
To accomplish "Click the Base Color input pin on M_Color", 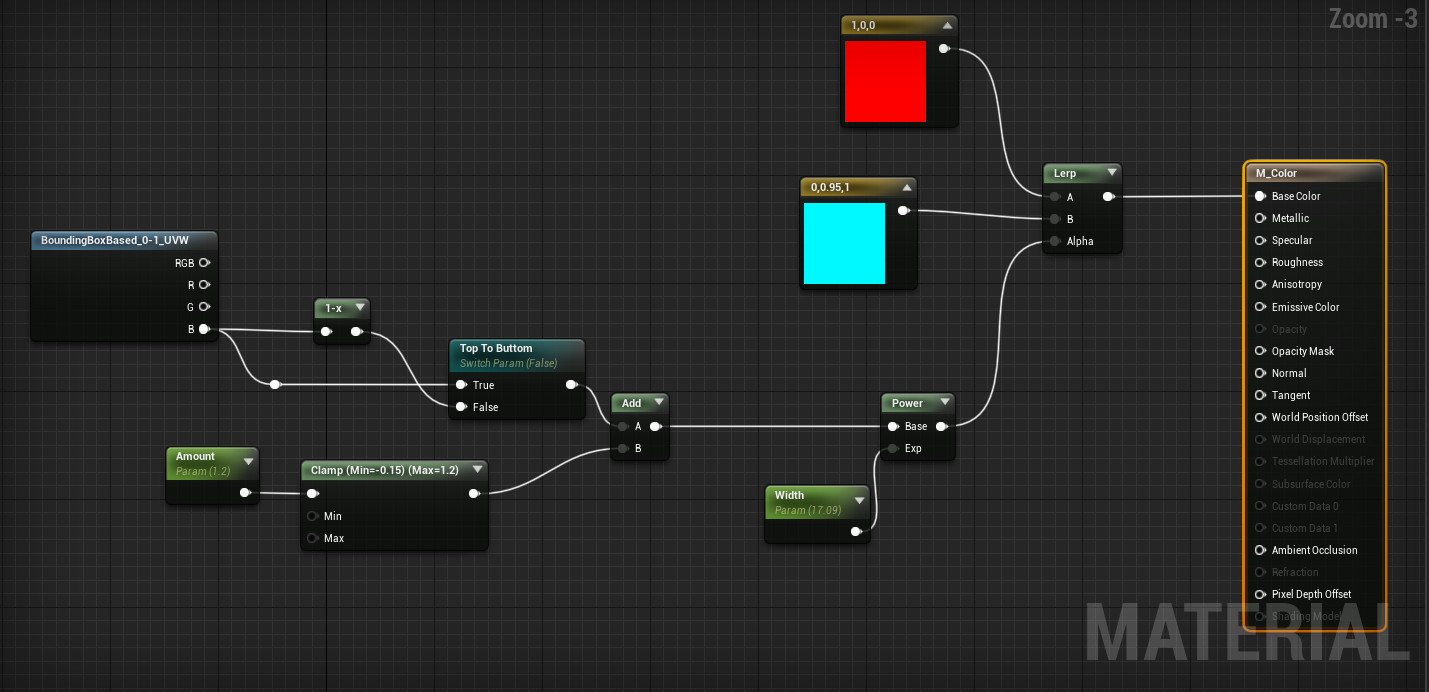I will tap(1260, 197).
